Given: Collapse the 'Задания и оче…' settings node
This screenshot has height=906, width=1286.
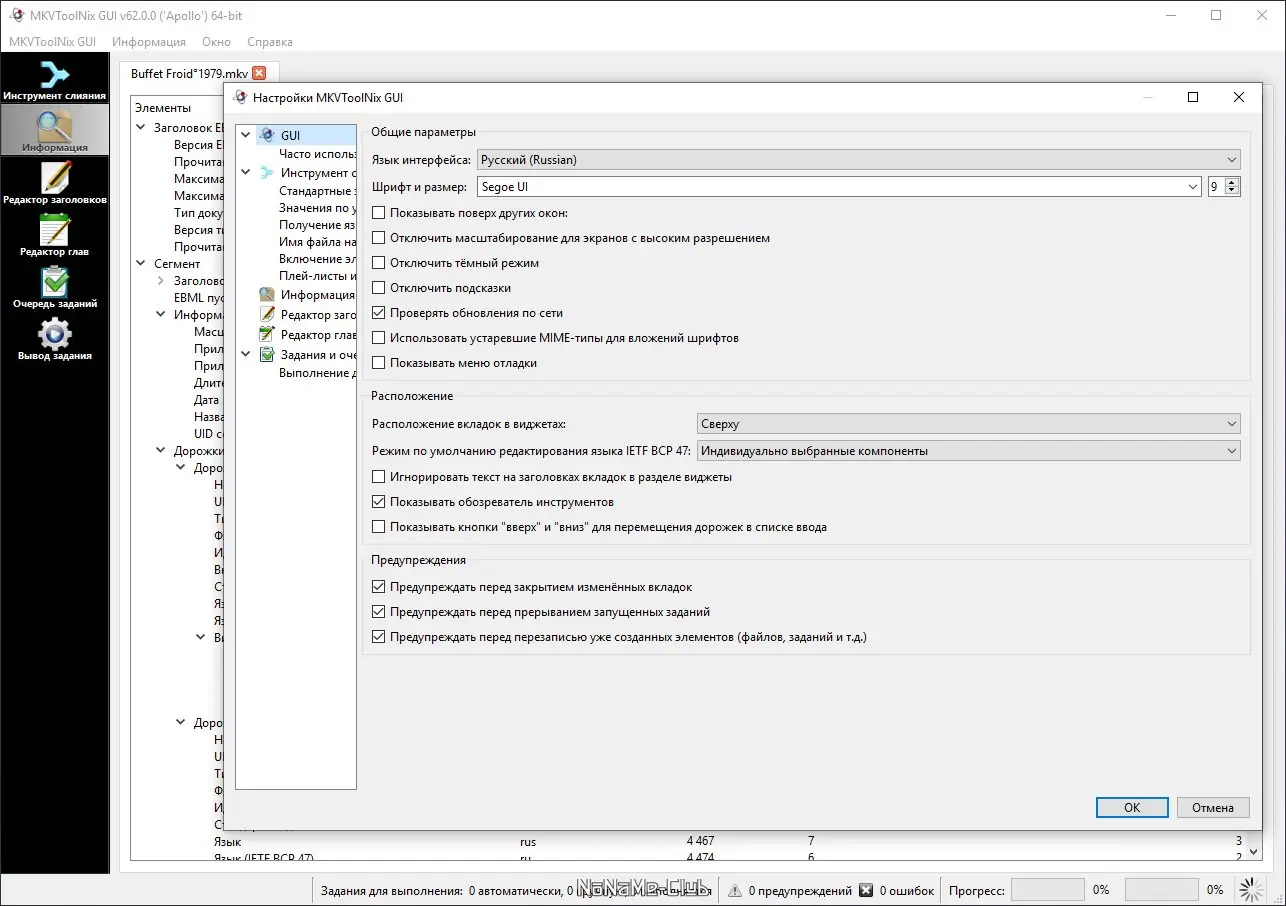Looking at the screenshot, I should coord(246,355).
